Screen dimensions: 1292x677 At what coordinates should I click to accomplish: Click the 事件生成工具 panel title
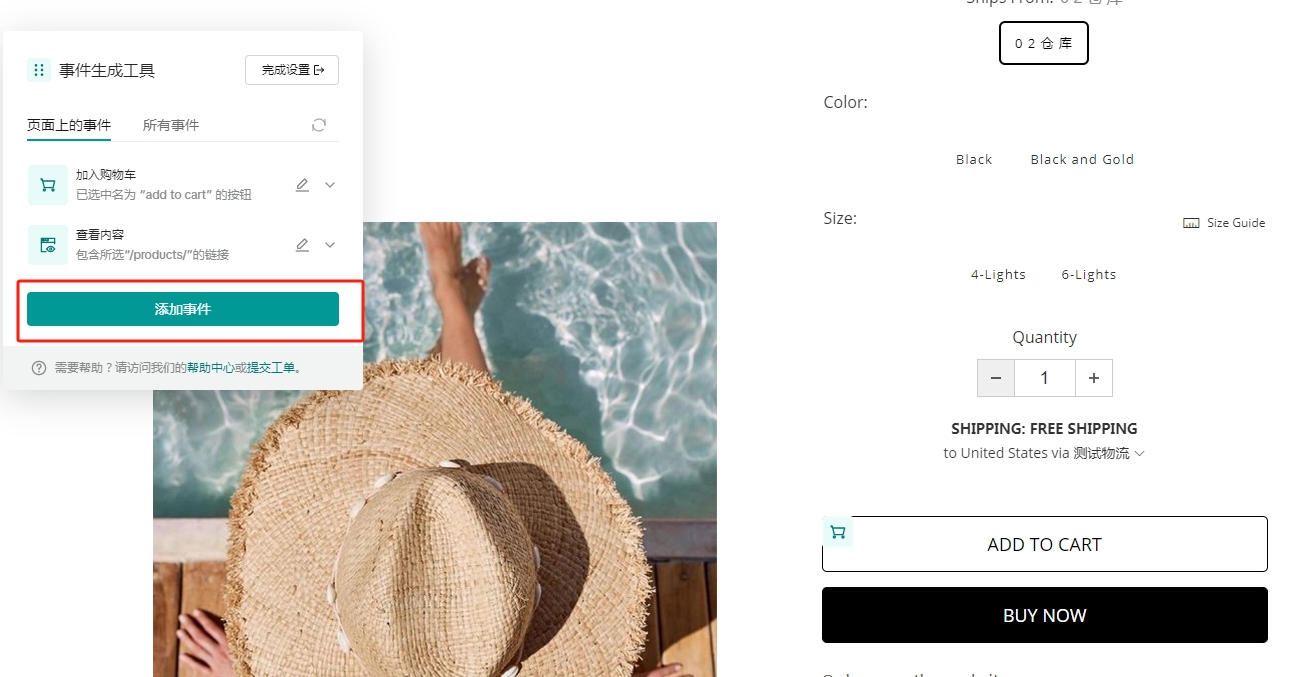[107, 70]
